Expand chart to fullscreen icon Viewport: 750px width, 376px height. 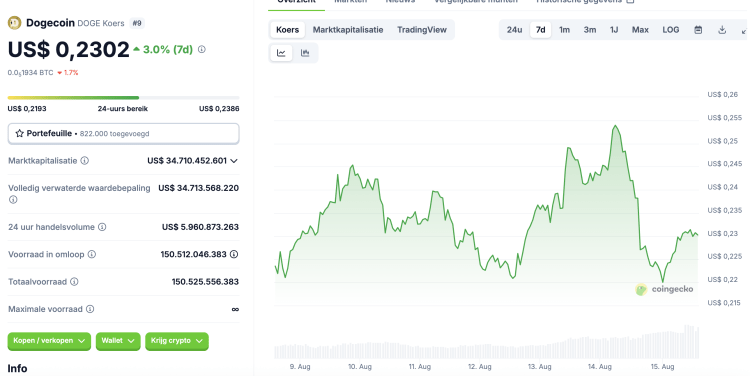744,30
